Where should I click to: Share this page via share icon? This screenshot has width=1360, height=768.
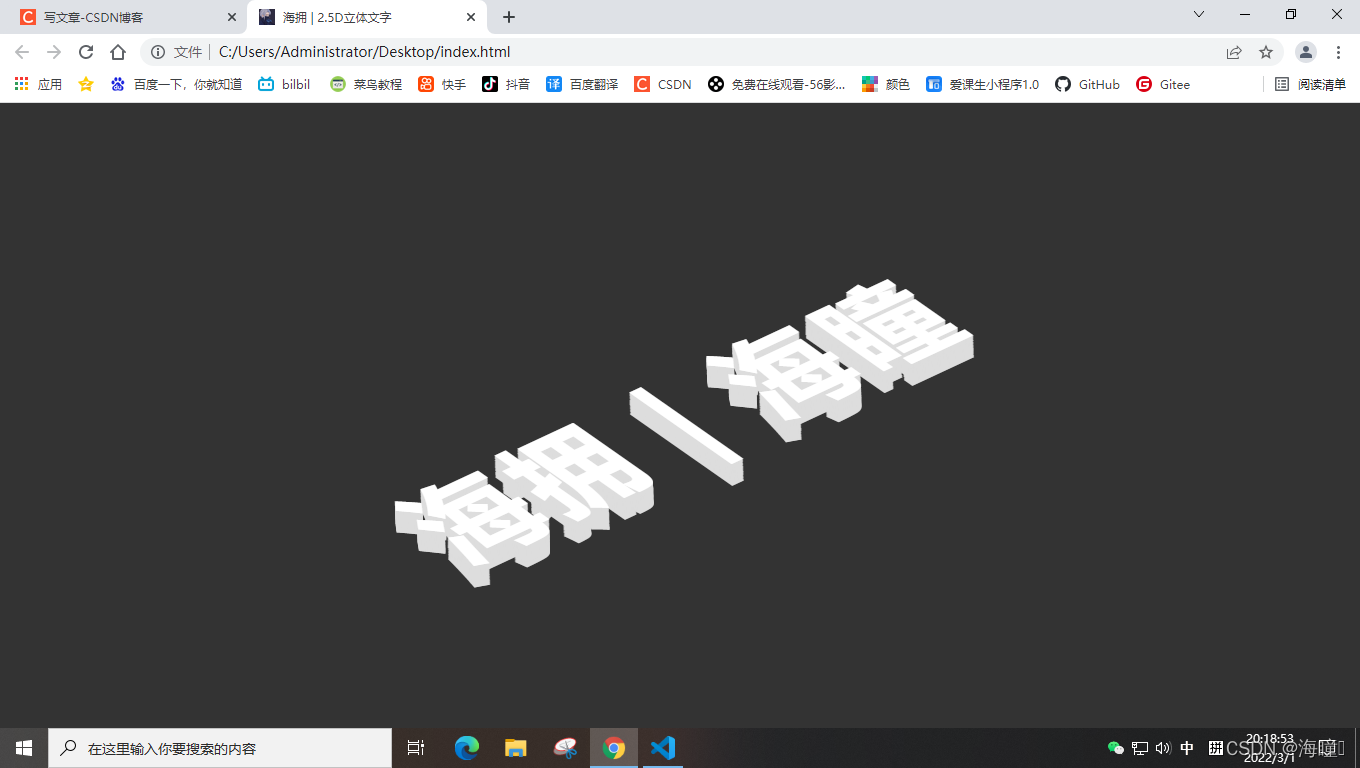(1234, 52)
